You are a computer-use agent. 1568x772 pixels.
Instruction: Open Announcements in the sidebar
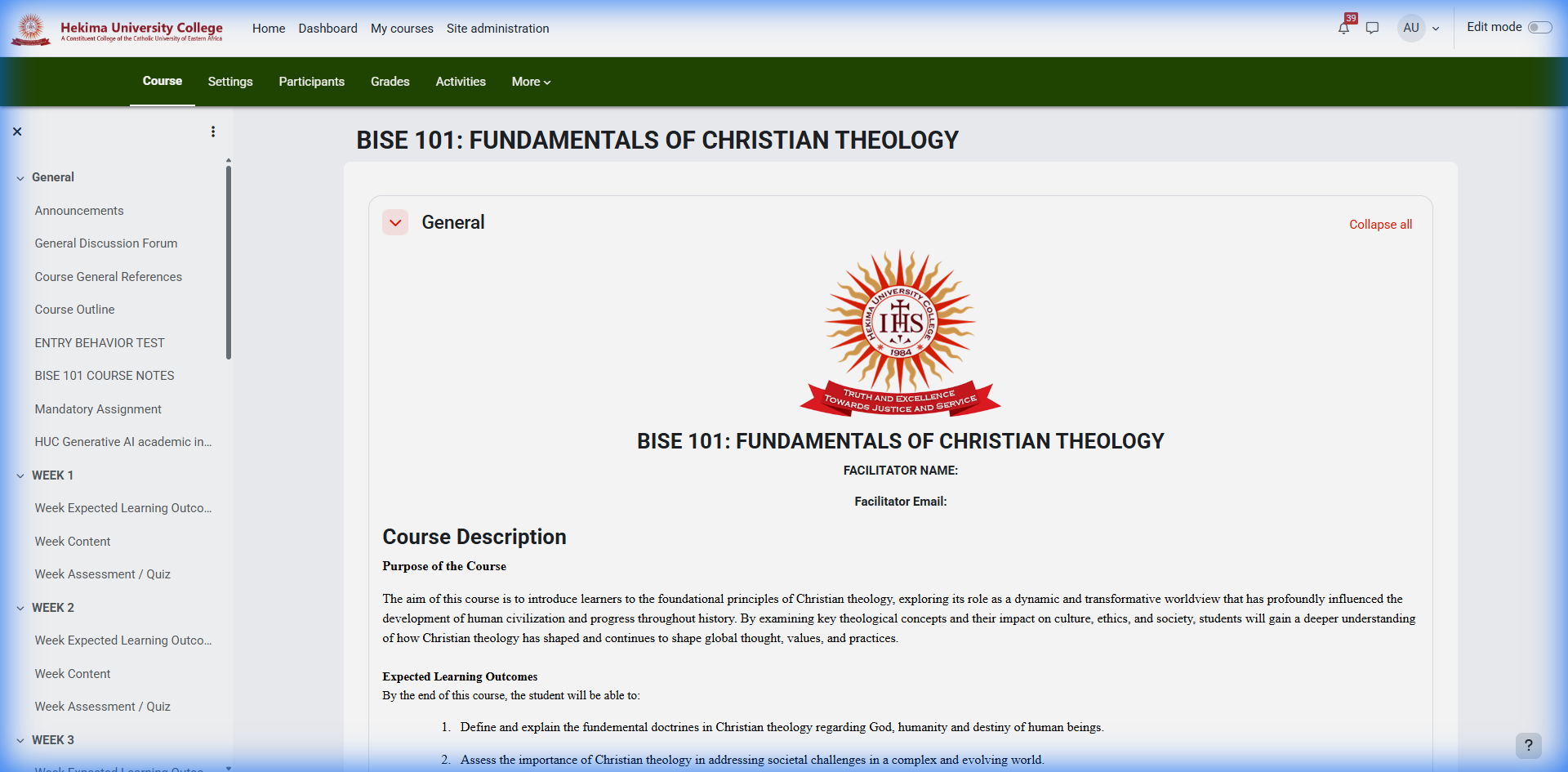pos(79,211)
